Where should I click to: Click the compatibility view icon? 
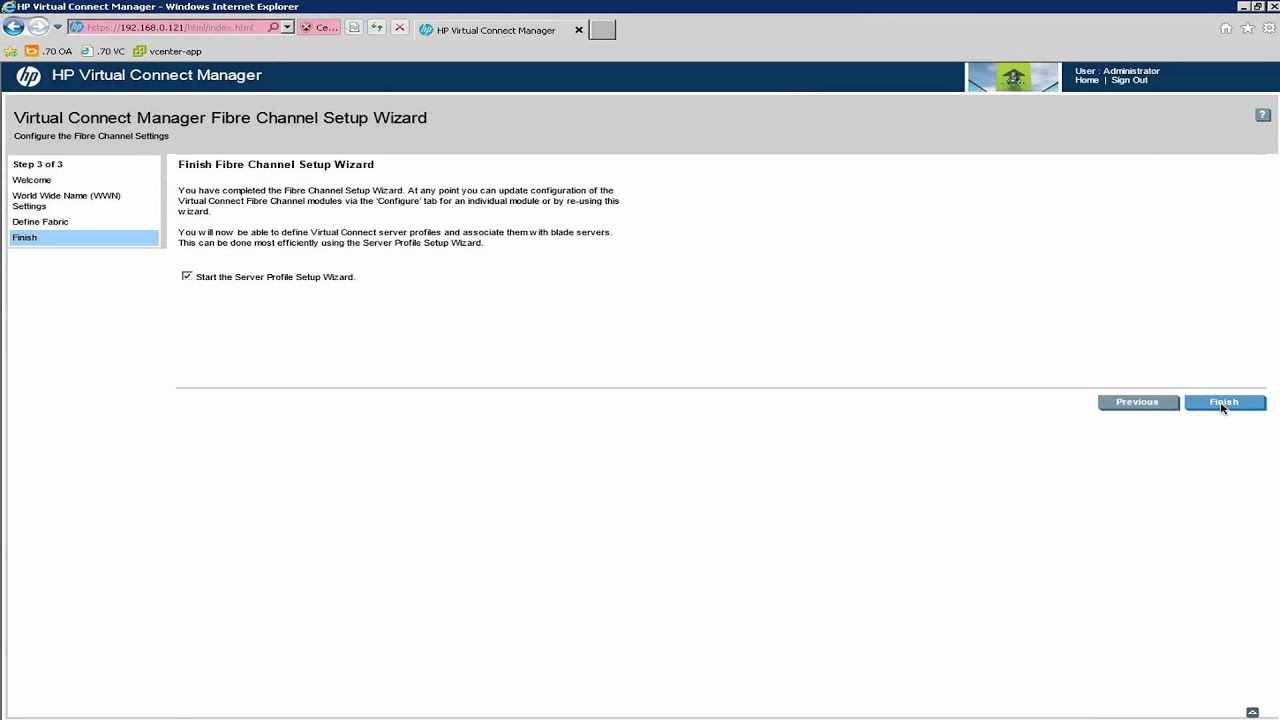(x=354, y=28)
